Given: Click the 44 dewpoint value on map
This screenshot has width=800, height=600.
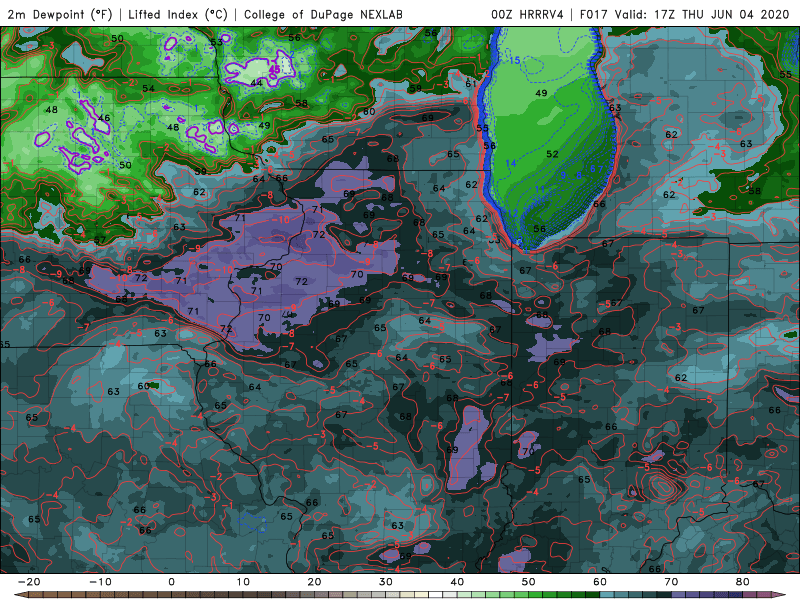Looking at the screenshot, I should tap(256, 83).
